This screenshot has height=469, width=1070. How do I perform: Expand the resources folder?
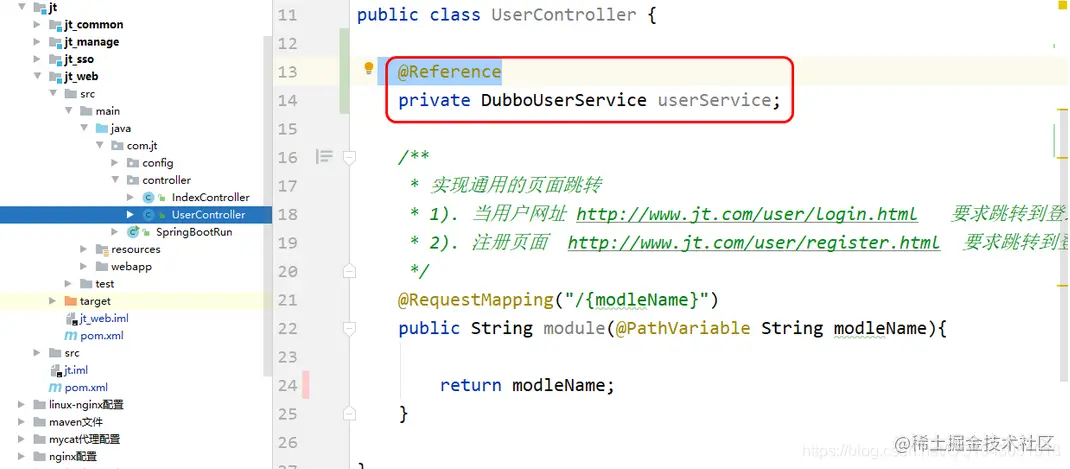(x=83, y=249)
